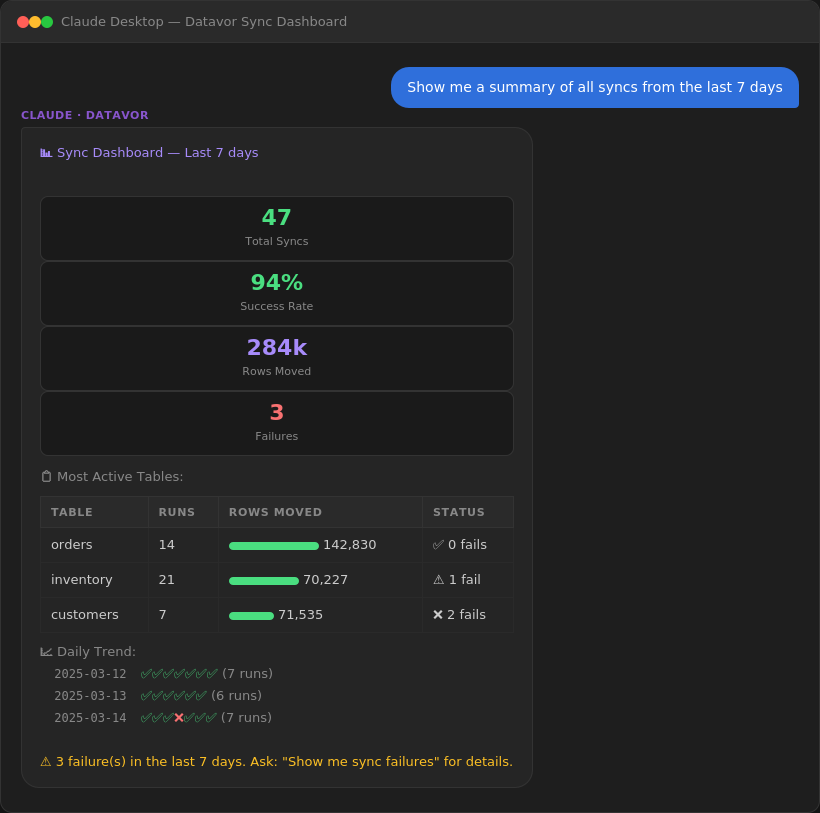Click the bar chart icon beside Sync Dashboard heading
Image resolution: width=820 pixels, height=813 pixels.
[45, 152]
